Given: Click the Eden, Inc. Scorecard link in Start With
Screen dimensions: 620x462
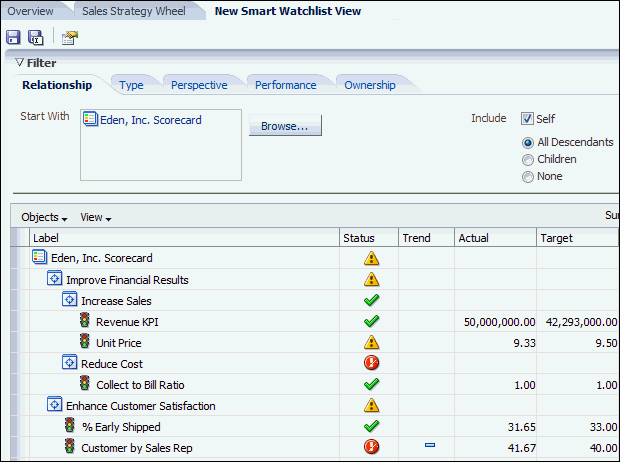Looking at the screenshot, I should [151, 120].
